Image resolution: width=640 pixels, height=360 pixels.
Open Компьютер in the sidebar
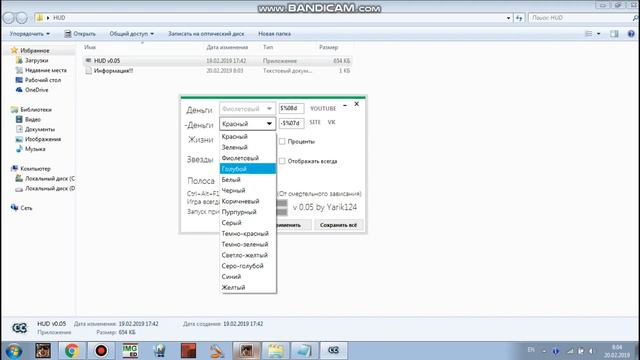tap(35, 169)
